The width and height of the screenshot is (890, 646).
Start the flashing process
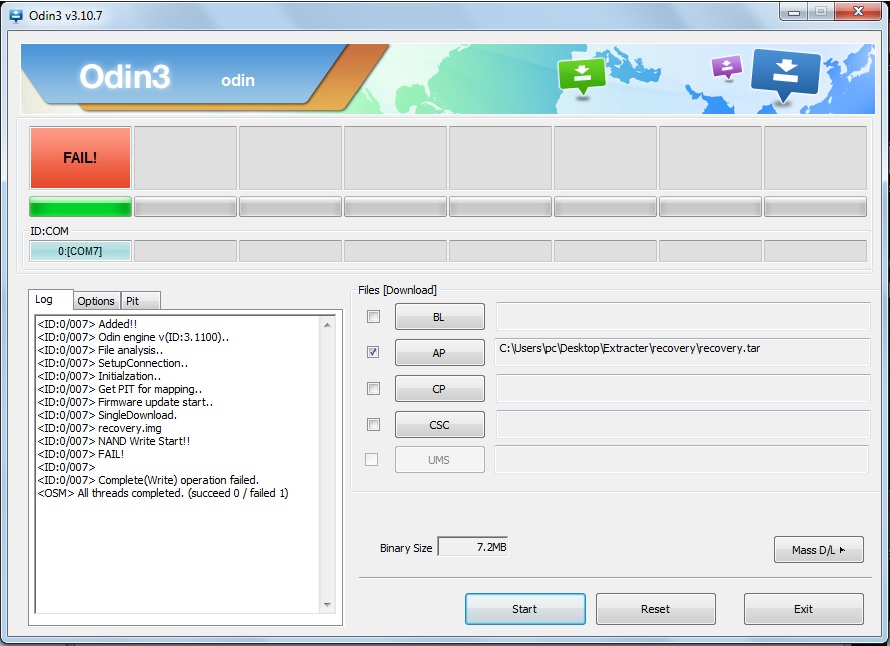[x=525, y=609]
